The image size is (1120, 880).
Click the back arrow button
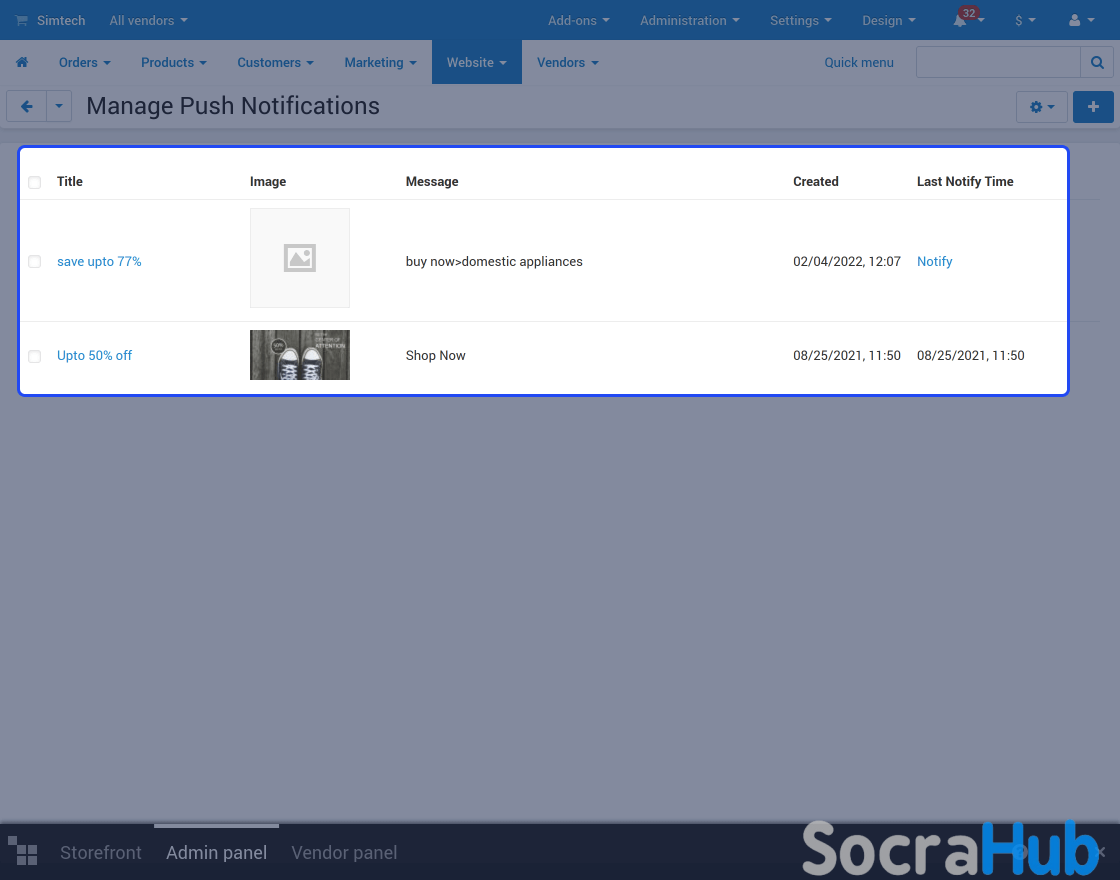point(26,107)
